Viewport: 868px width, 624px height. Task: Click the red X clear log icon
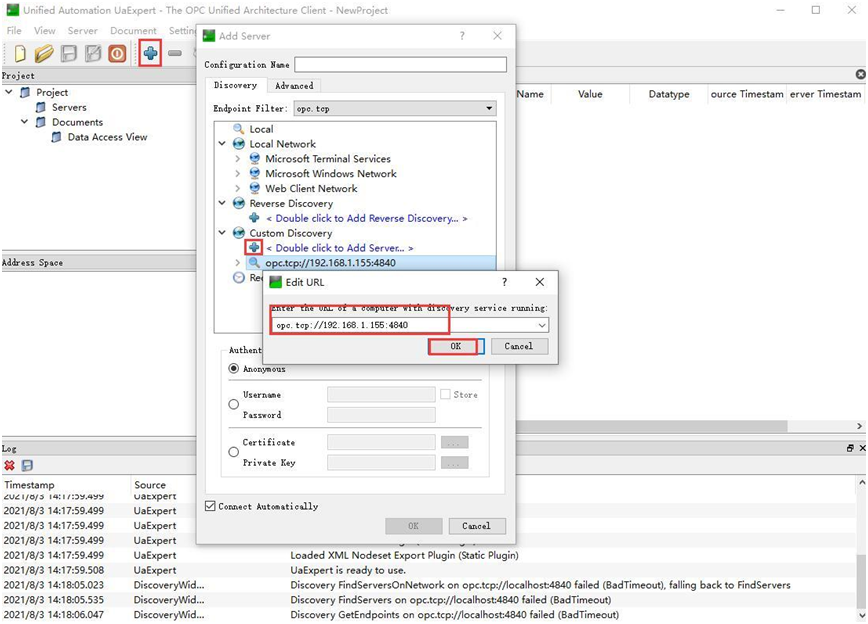[9, 466]
